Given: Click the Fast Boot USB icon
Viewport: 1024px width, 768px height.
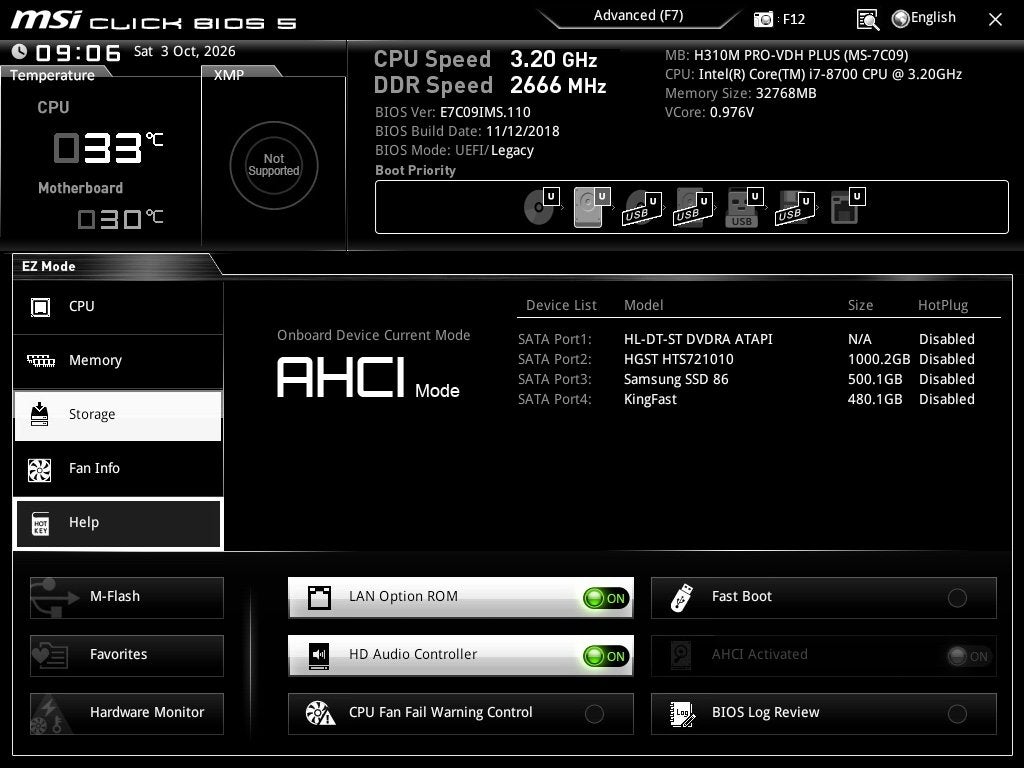Looking at the screenshot, I should pyautogui.click(x=682, y=597).
